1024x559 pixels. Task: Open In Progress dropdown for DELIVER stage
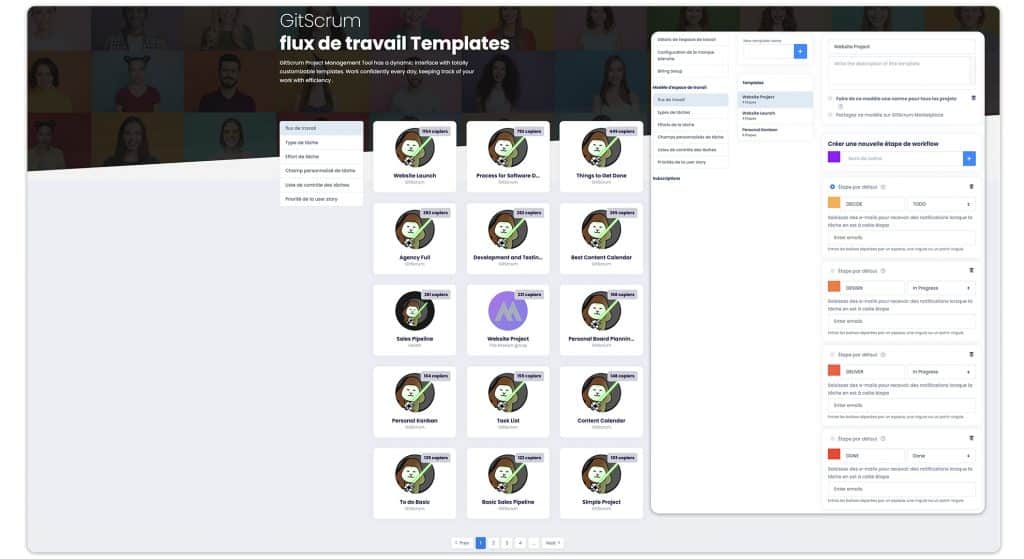click(941, 372)
